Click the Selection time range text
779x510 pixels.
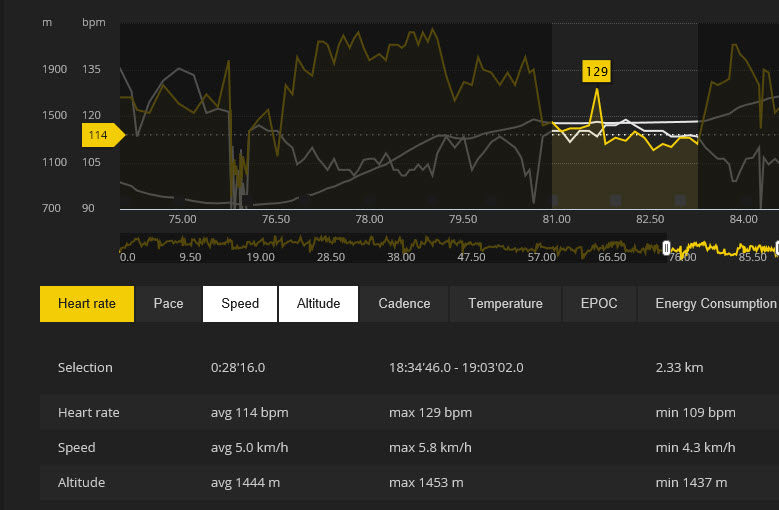click(x=455, y=368)
